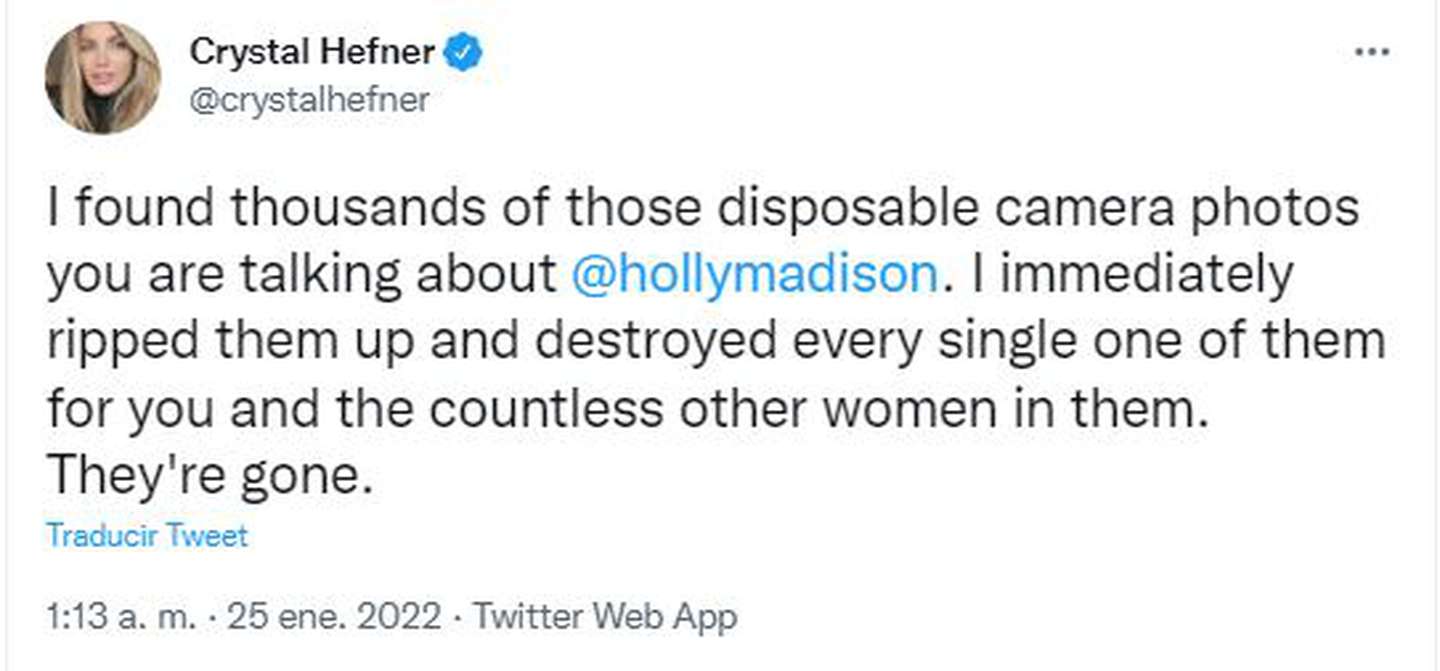
Task: Open the Twitter Web App source link
Action: coord(605,617)
